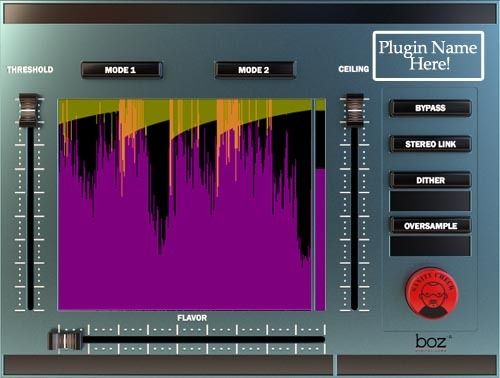The width and height of the screenshot is (500, 378).
Task: Open the dropdown box below DITHER
Action: [x=430, y=201]
